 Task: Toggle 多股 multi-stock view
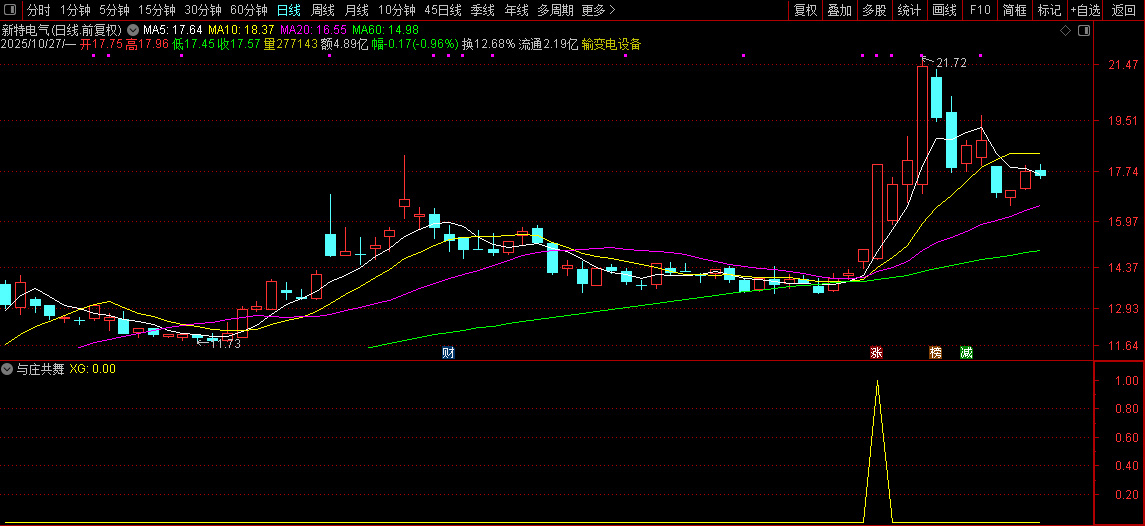[874, 10]
